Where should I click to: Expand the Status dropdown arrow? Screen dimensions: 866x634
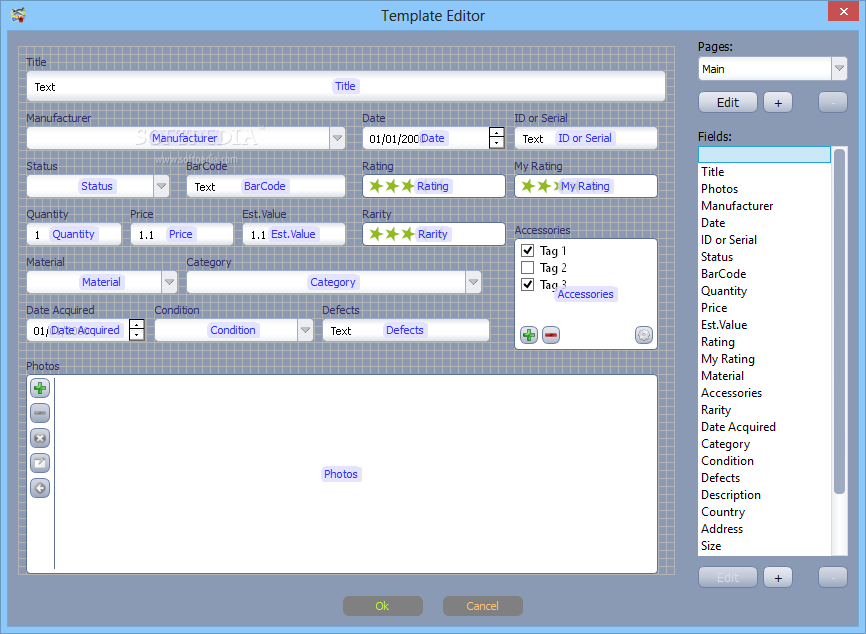(x=161, y=186)
